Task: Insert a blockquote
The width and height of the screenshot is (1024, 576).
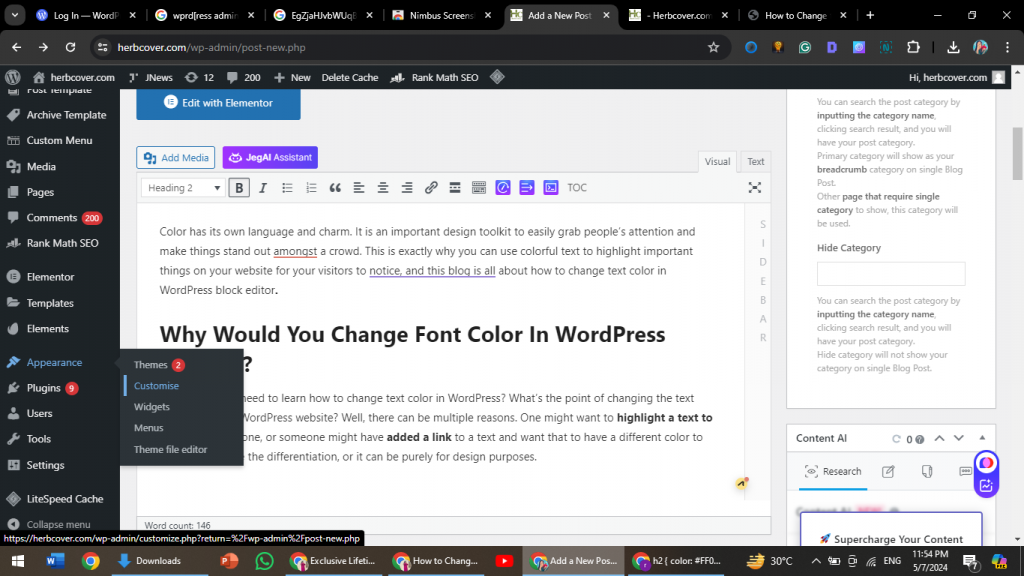Action: [335, 187]
